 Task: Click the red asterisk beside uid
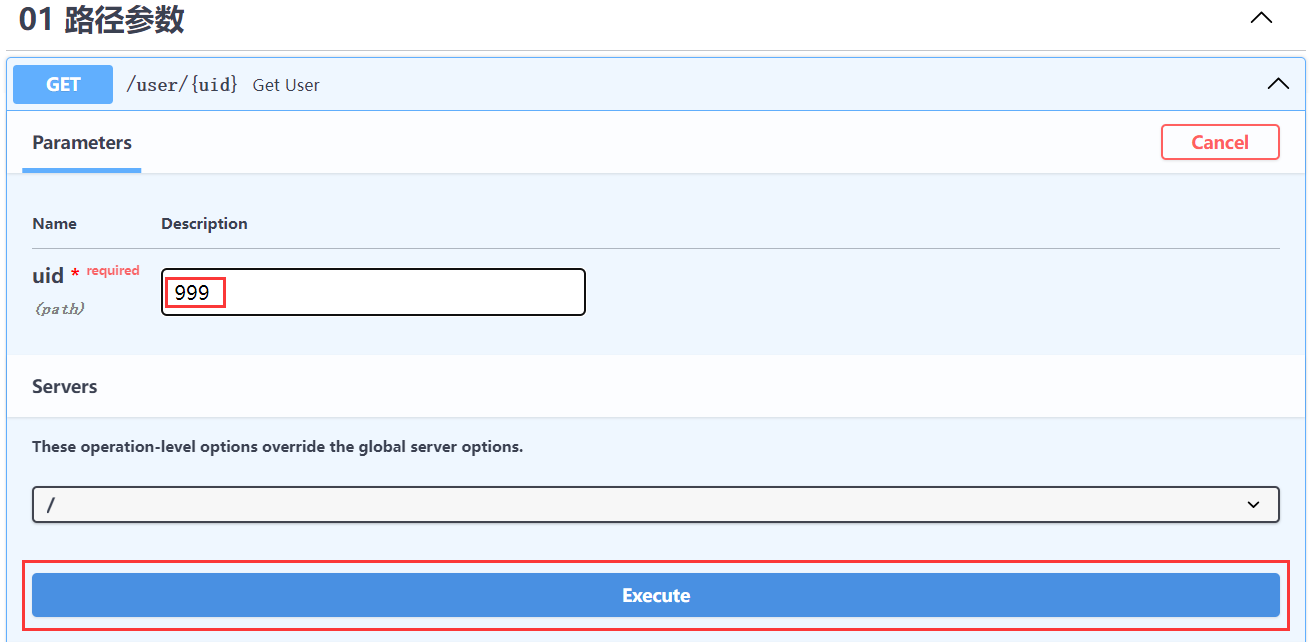tap(75, 275)
